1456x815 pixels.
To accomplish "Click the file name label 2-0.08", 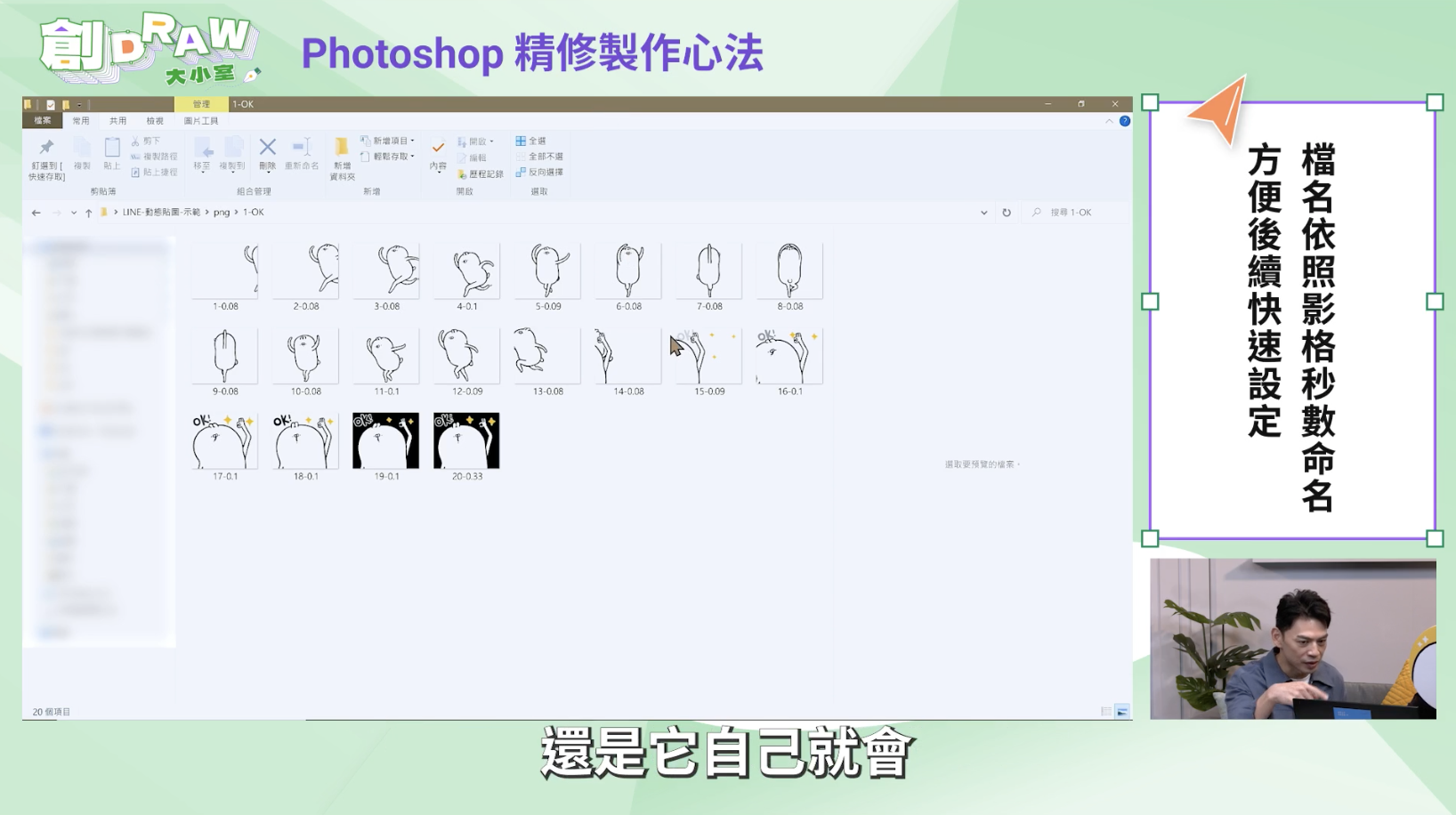I will click(x=306, y=306).
